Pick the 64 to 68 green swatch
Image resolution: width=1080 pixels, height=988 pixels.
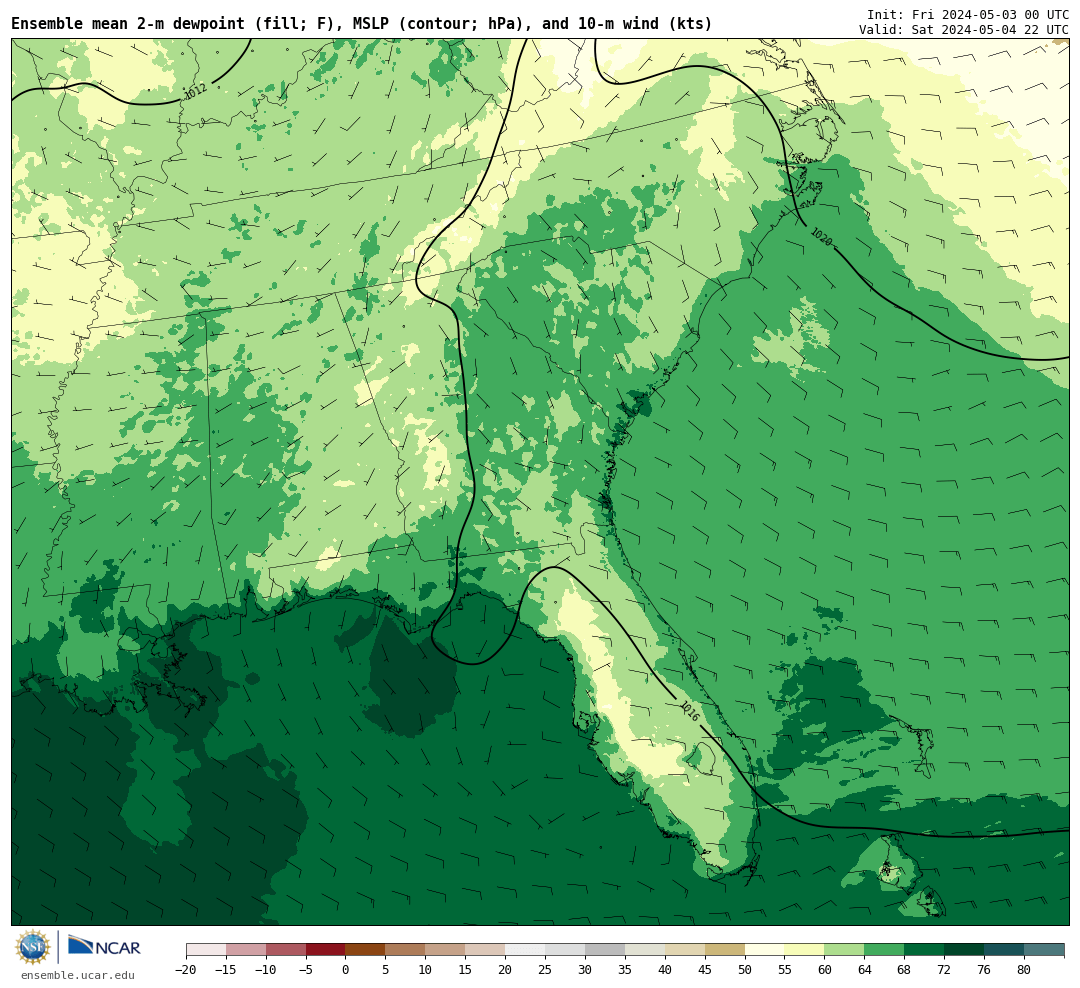[885, 950]
